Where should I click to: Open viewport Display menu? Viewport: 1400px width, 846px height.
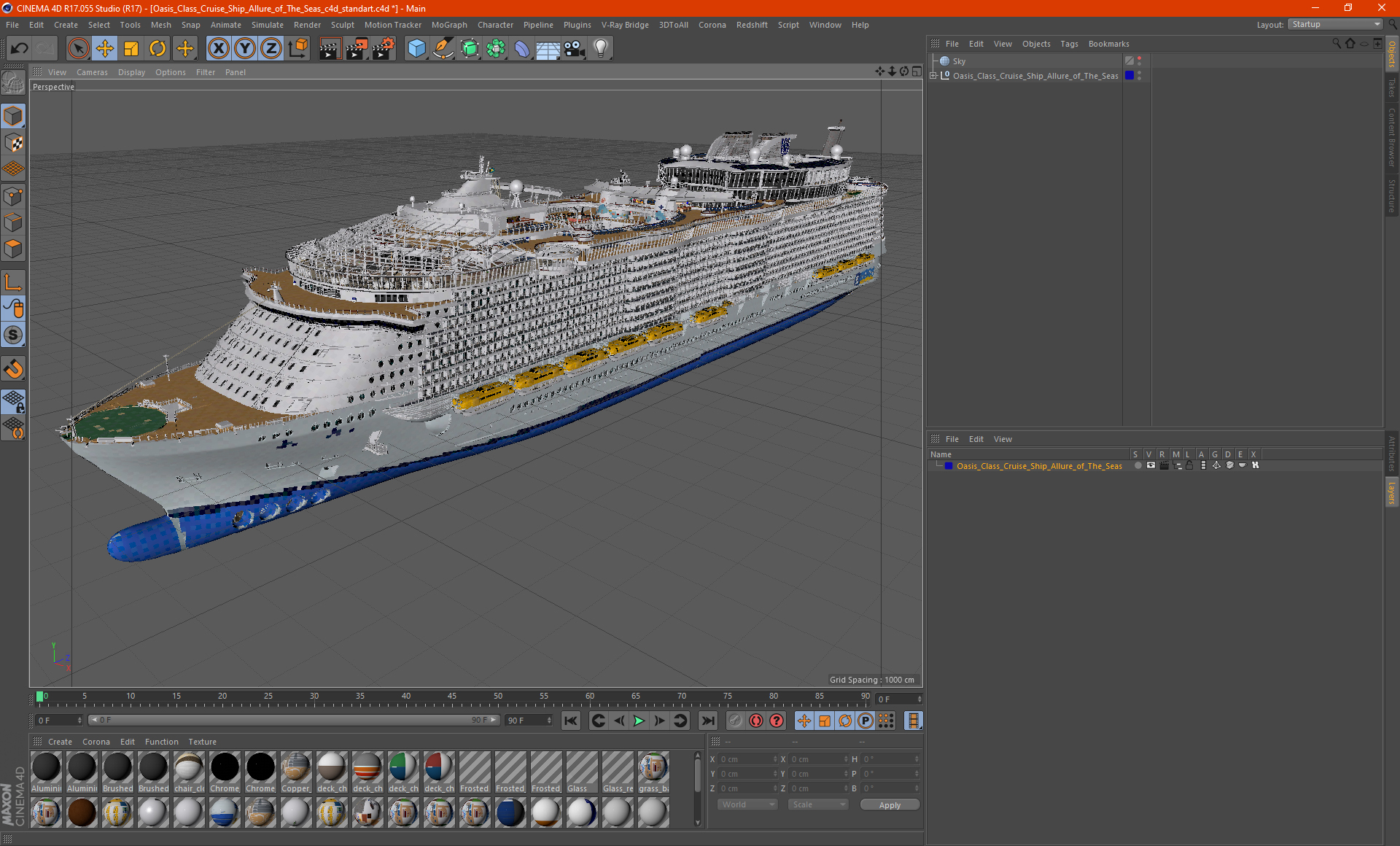click(131, 72)
